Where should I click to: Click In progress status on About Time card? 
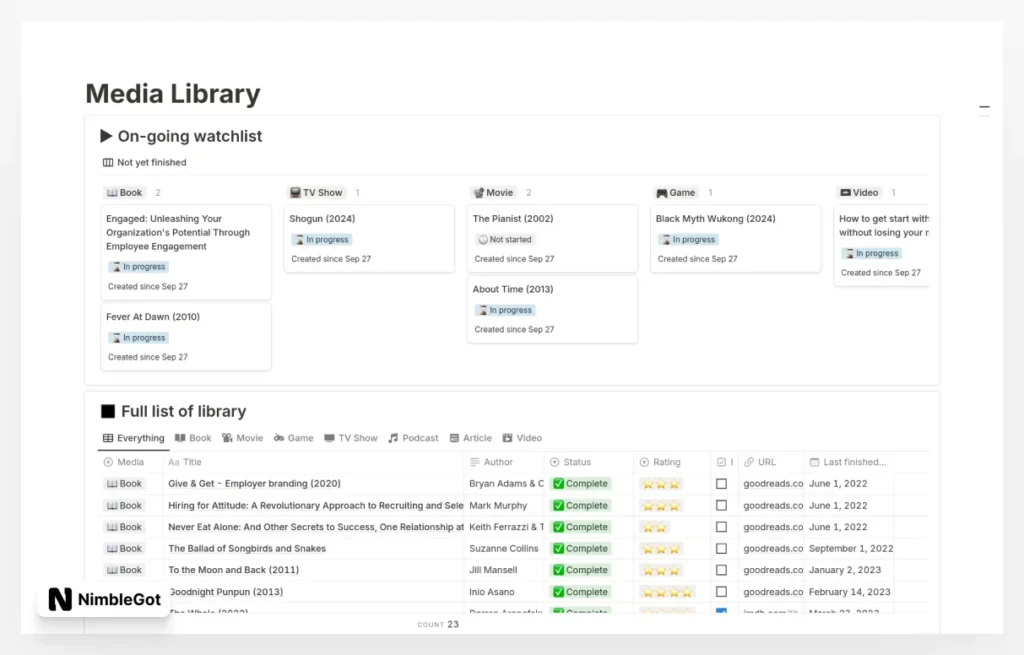coord(505,310)
